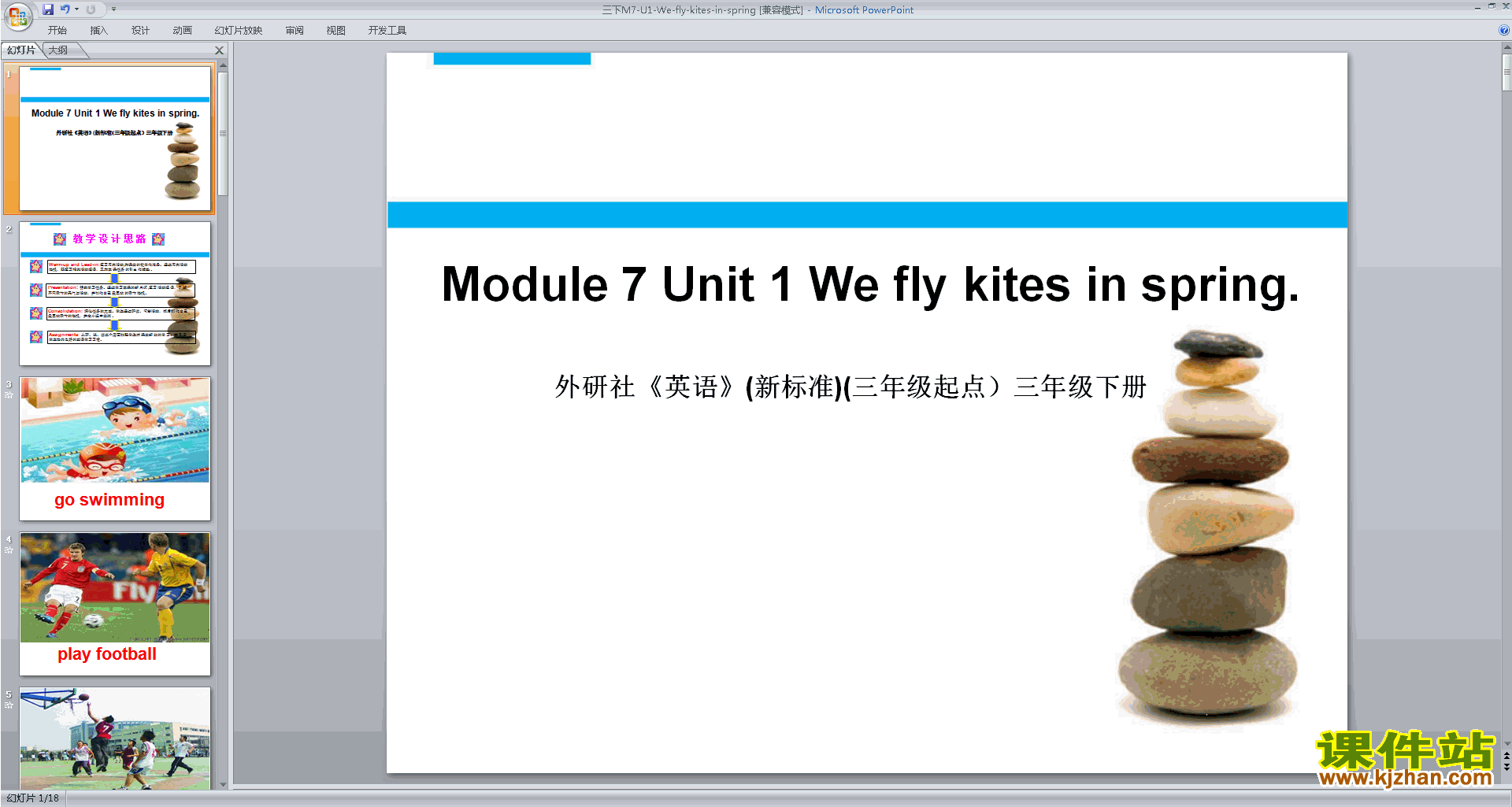This screenshot has height=807, width=1512.
Task: Open the 设计 ribbon tab
Action: (x=140, y=31)
